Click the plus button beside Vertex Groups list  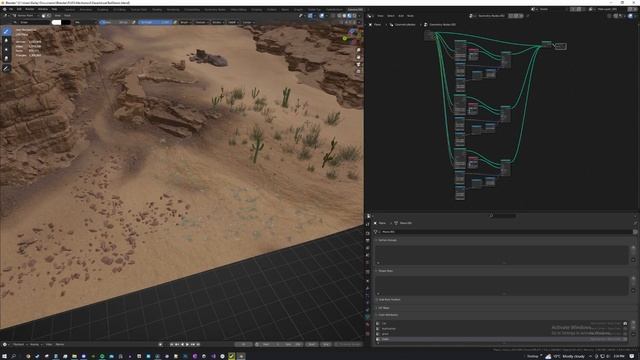coord(633,248)
